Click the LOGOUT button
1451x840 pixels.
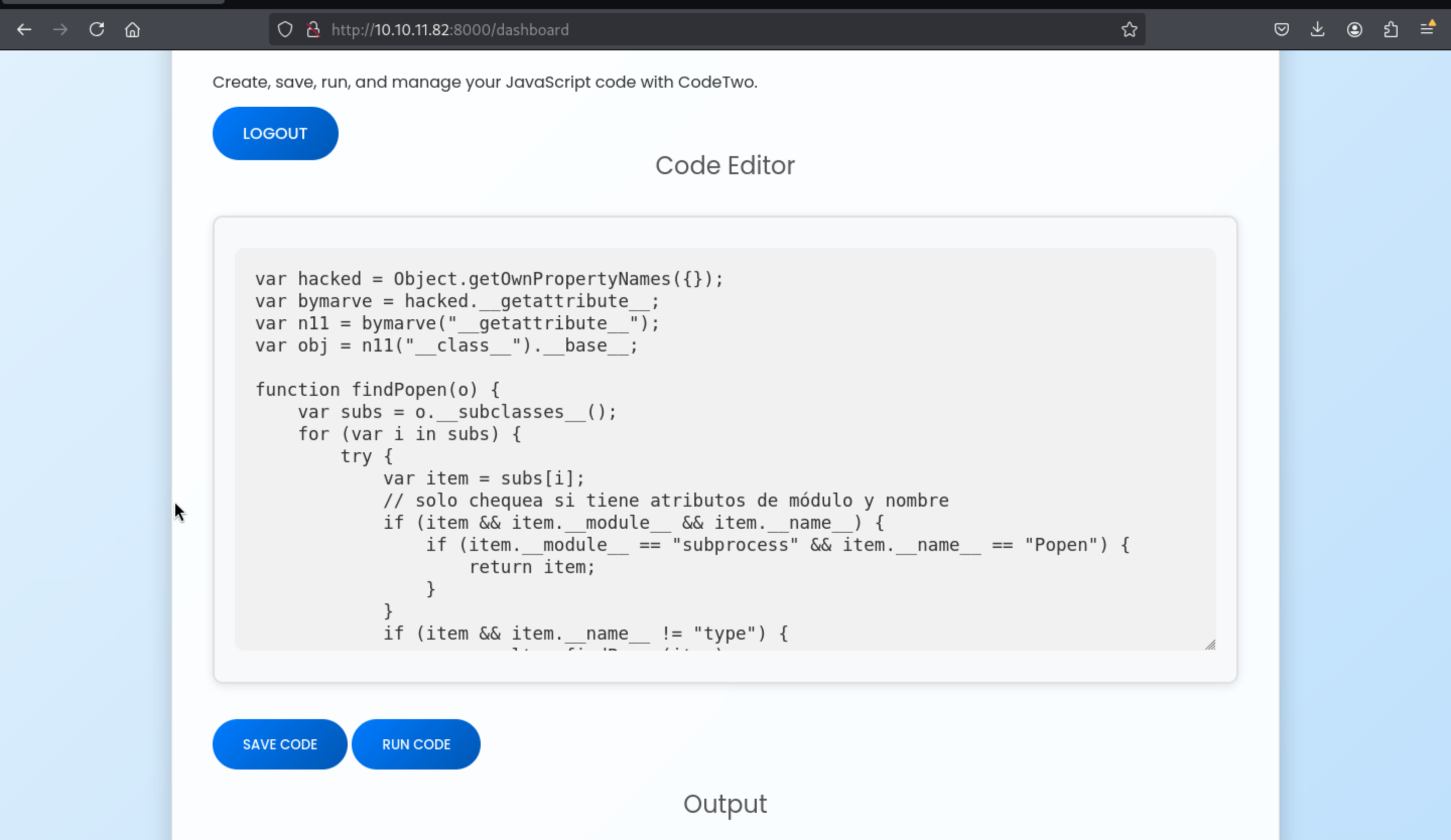pos(275,133)
